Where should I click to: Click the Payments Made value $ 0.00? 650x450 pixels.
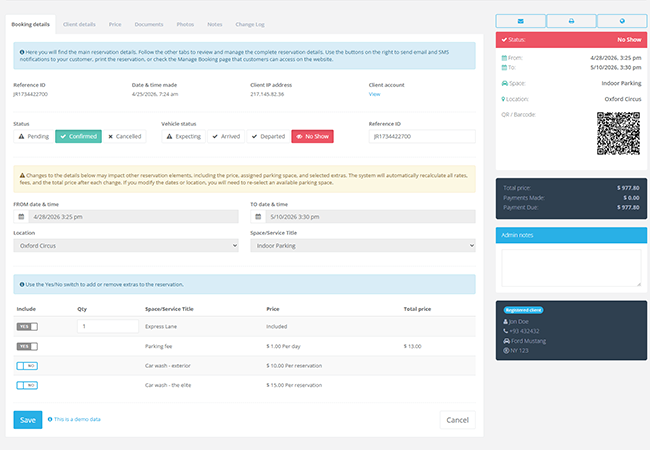(x=631, y=198)
